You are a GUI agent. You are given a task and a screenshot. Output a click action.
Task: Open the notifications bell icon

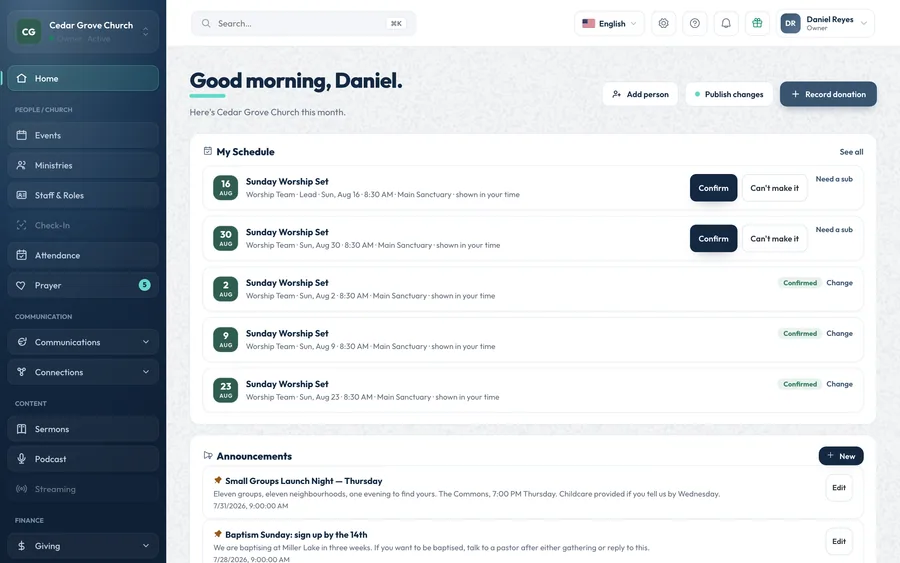coord(726,24)
